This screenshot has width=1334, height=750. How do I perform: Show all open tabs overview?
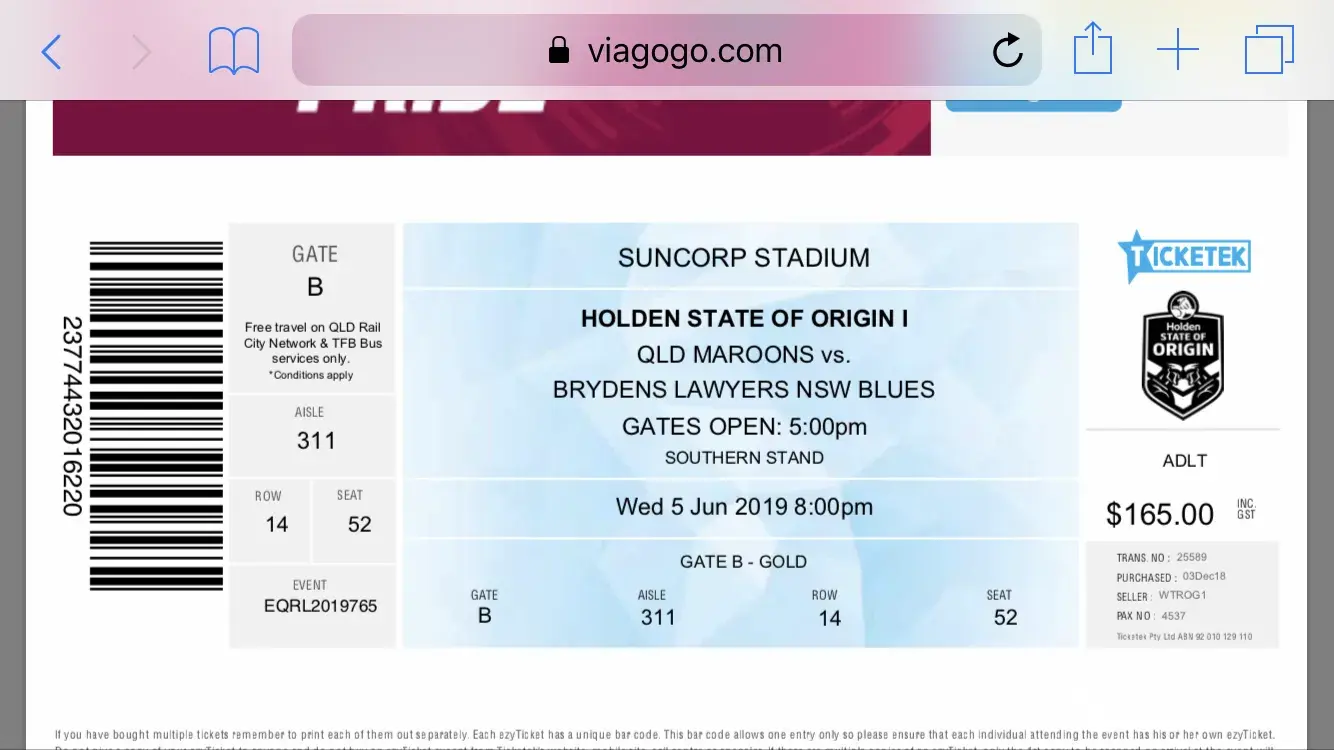[x=1269, y=50]
